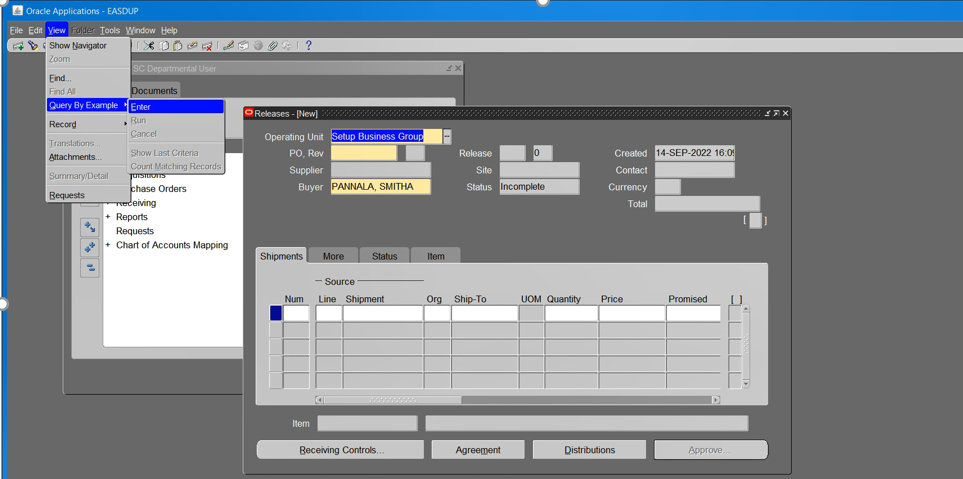Click the shipments vertical scrollbar down arrow
963x479 pixels.
[746, 383]
